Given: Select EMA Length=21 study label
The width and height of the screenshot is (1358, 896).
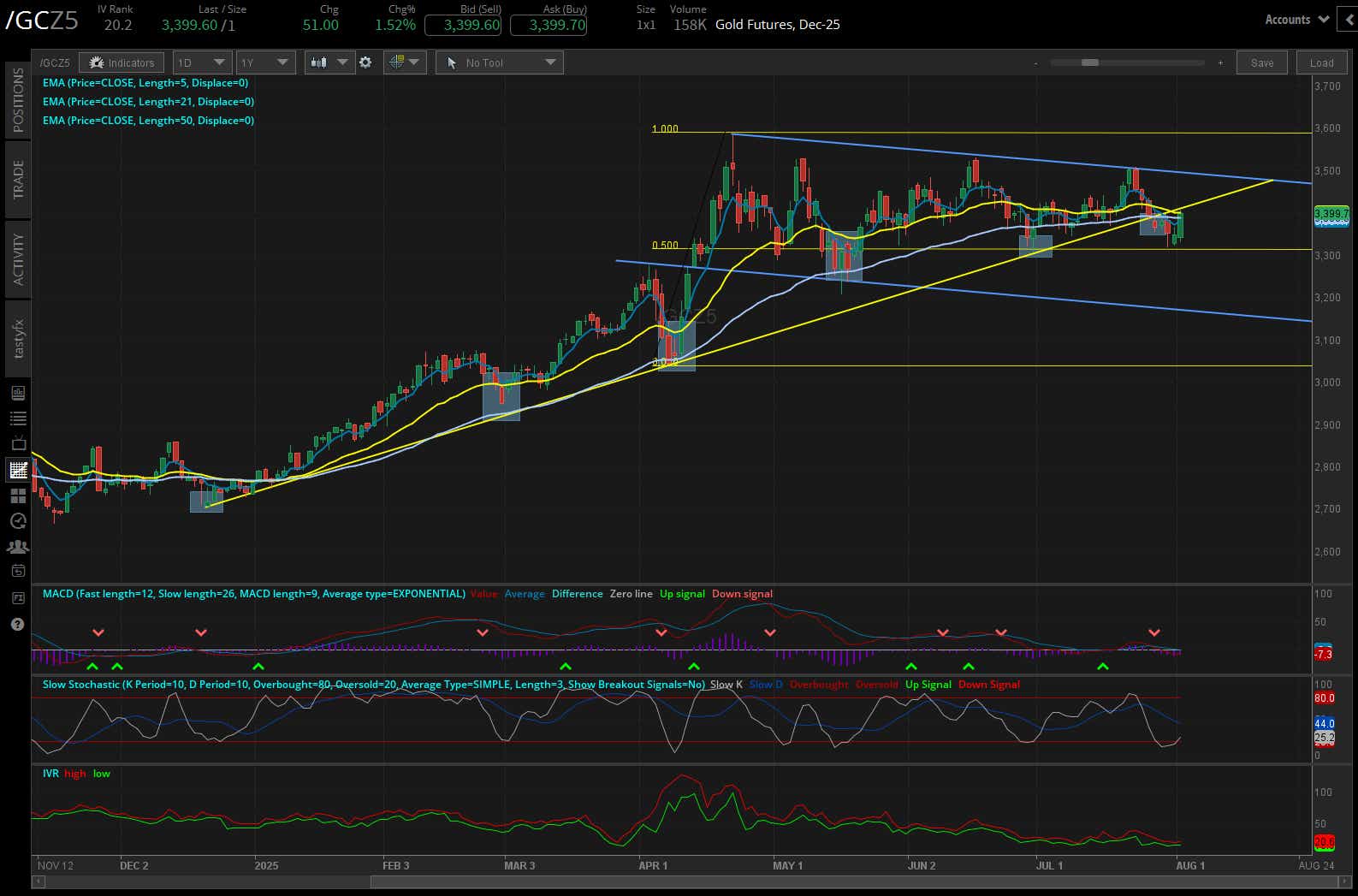Looking at the screenshot, I should click(148, 102).
